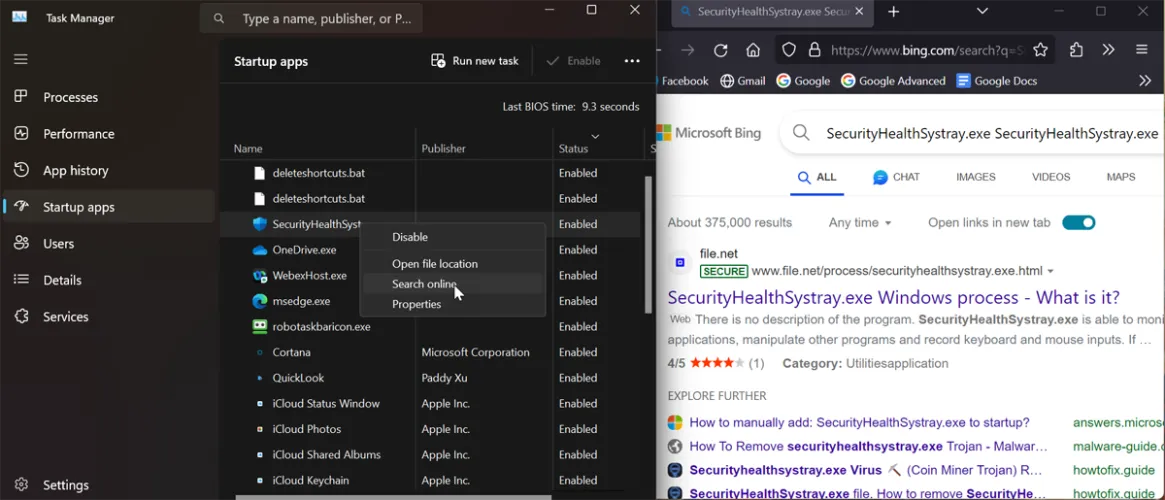Choose Search online in context menu

424,284
